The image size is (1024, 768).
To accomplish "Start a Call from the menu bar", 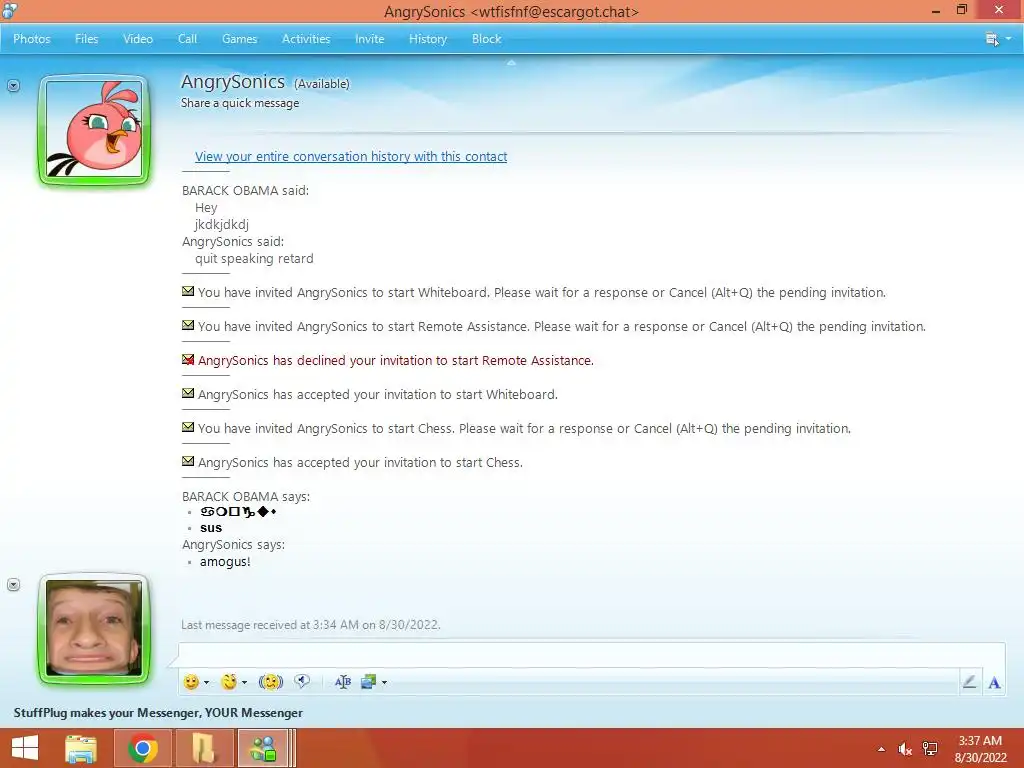I will pyautogui.click(x=187, y=39).
